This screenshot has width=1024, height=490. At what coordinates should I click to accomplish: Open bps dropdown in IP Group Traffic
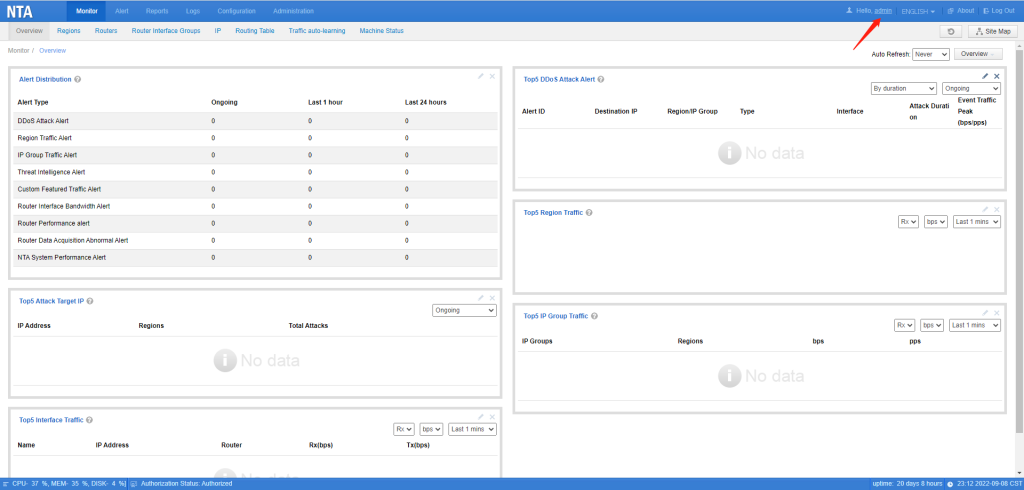click(931, 325)
